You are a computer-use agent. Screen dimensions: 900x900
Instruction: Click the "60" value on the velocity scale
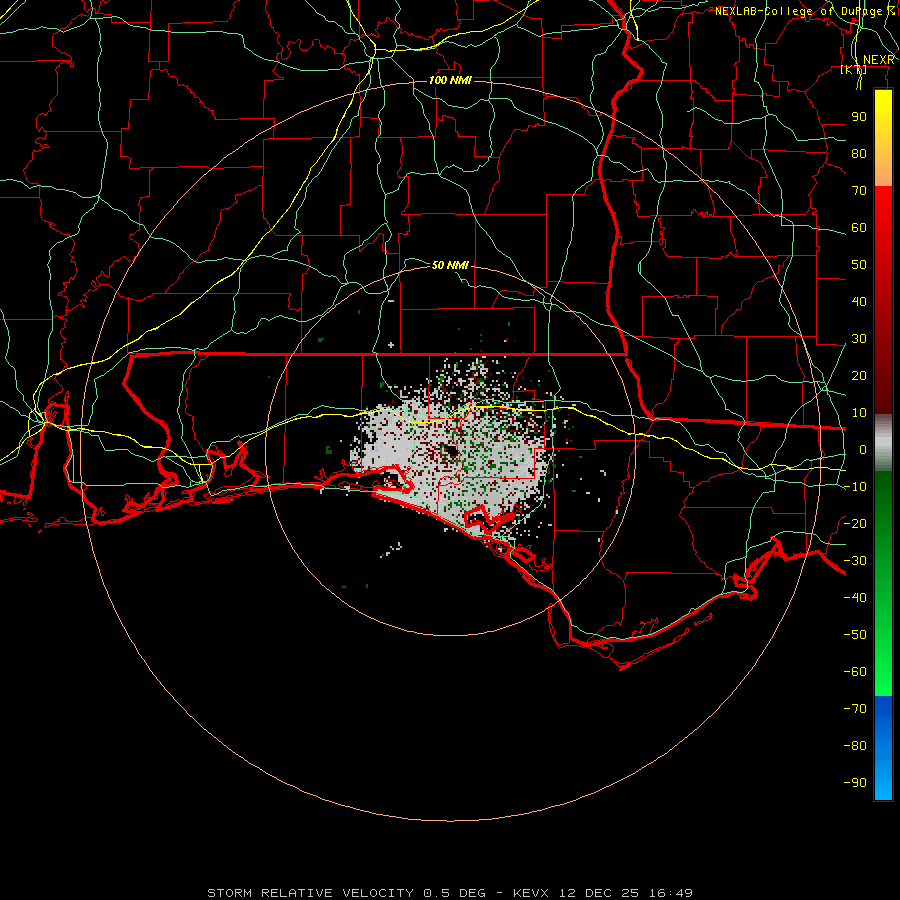coord(859,228)
